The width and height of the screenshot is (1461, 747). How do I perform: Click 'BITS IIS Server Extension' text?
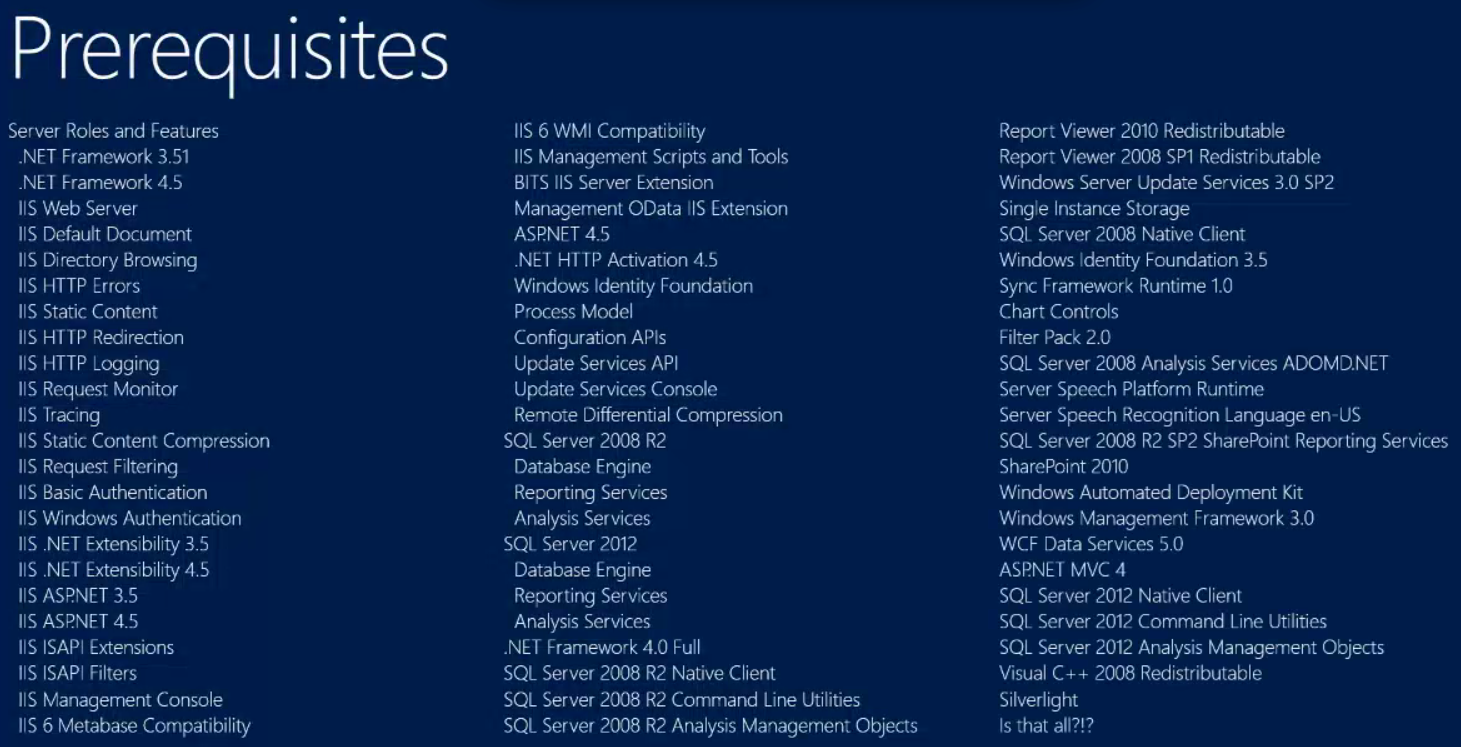(x=614, y=183)
